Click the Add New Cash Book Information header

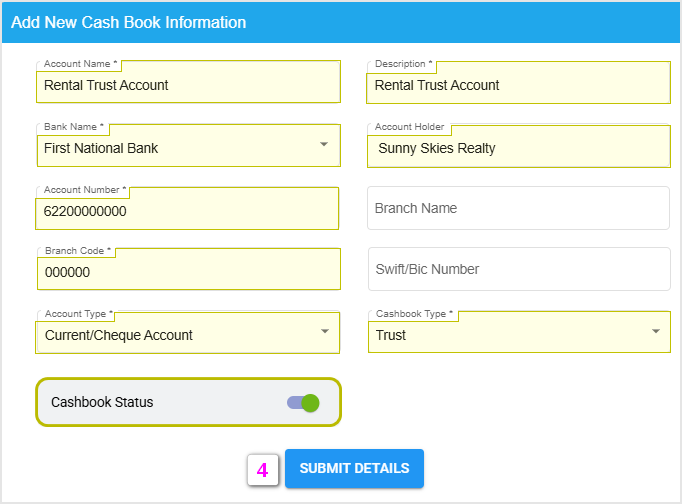(128, 22)
